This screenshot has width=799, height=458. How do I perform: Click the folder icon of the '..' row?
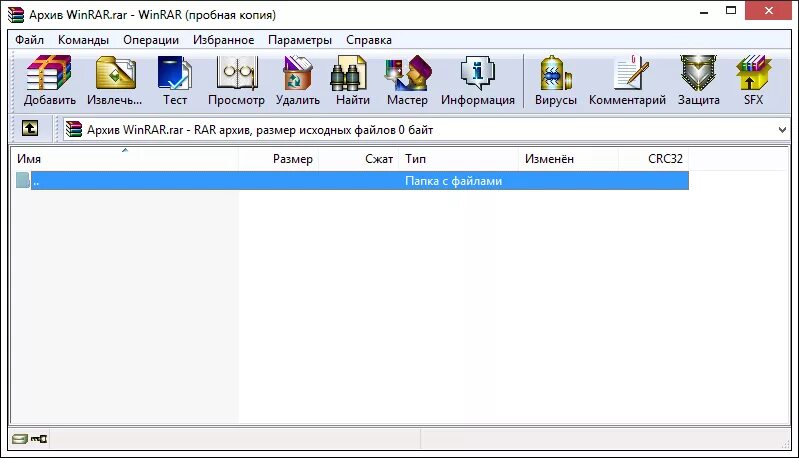tap(23, 180)
